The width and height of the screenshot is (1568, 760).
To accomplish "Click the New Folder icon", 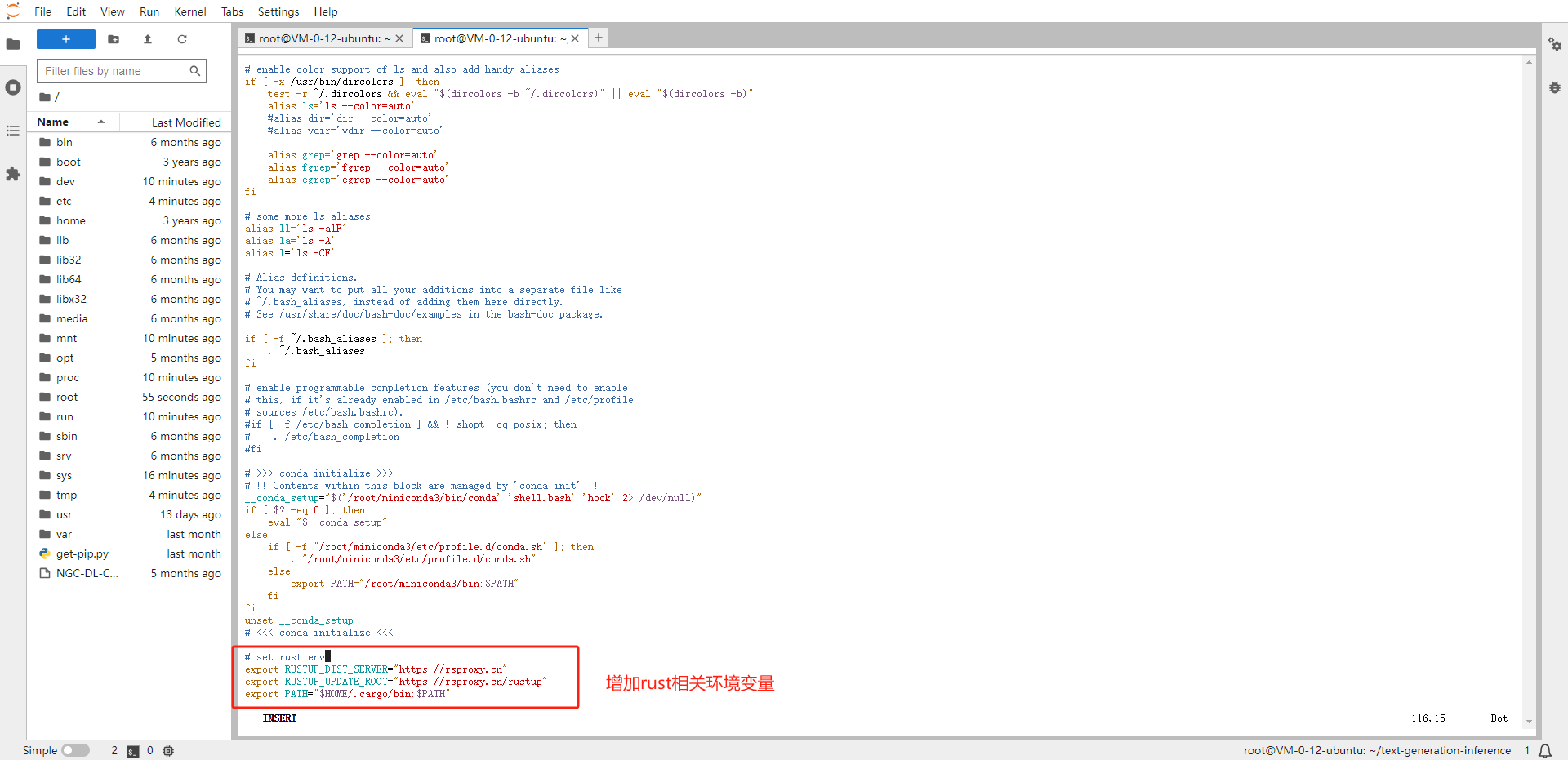I will (x=114, y=39).
